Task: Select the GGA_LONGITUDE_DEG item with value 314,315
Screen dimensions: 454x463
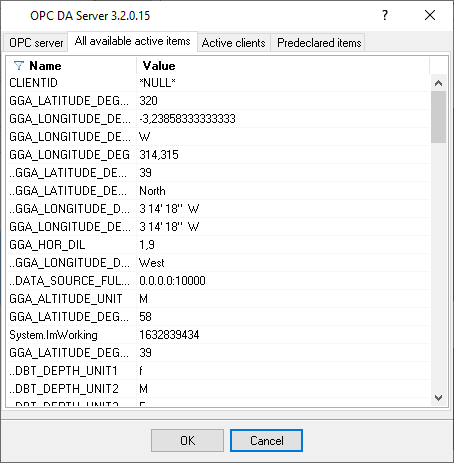Action: pyautogui.click(x=219, y=155)
